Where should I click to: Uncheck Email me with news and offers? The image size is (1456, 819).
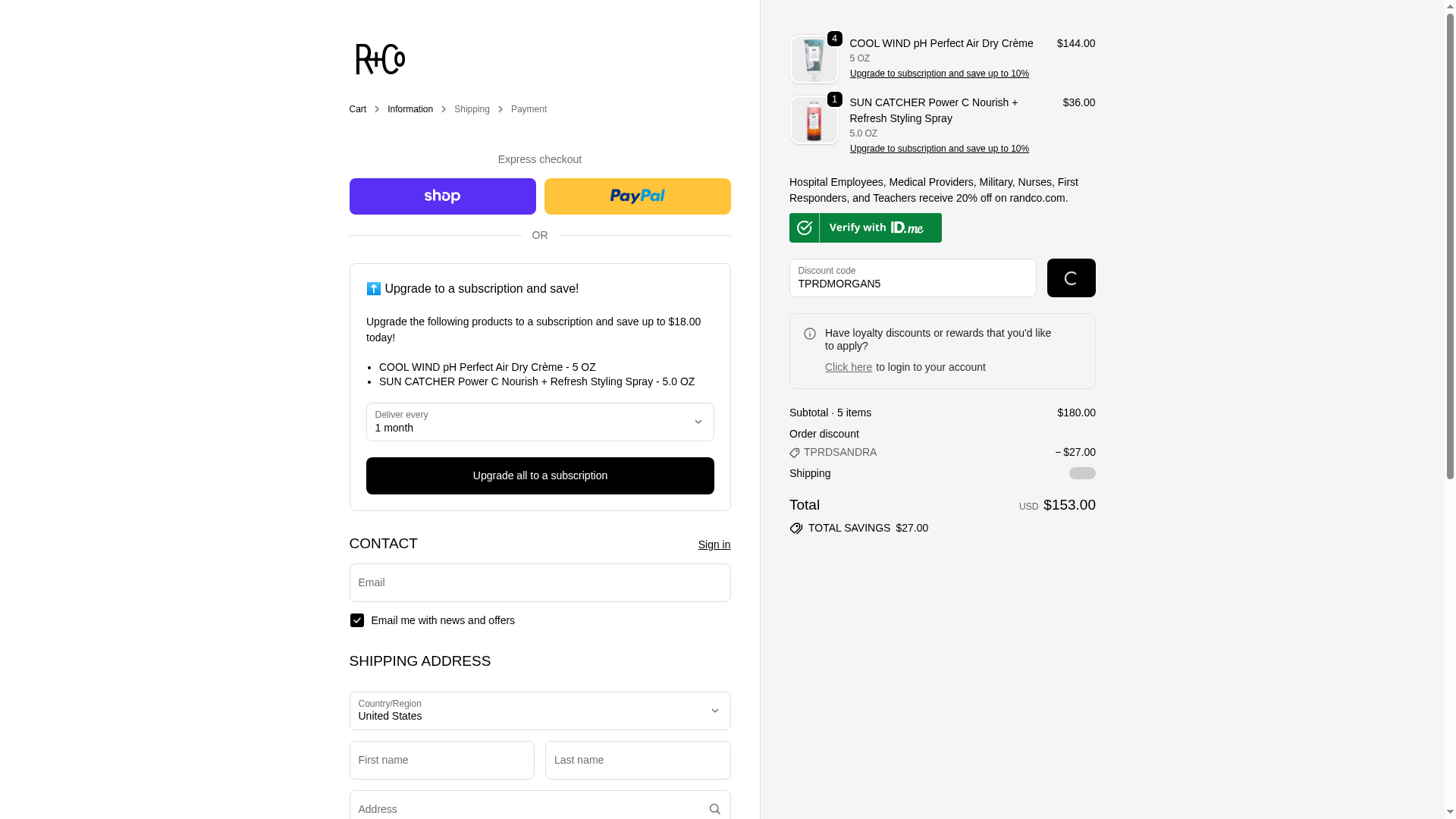pyautogui.click(x=357, y=620)
